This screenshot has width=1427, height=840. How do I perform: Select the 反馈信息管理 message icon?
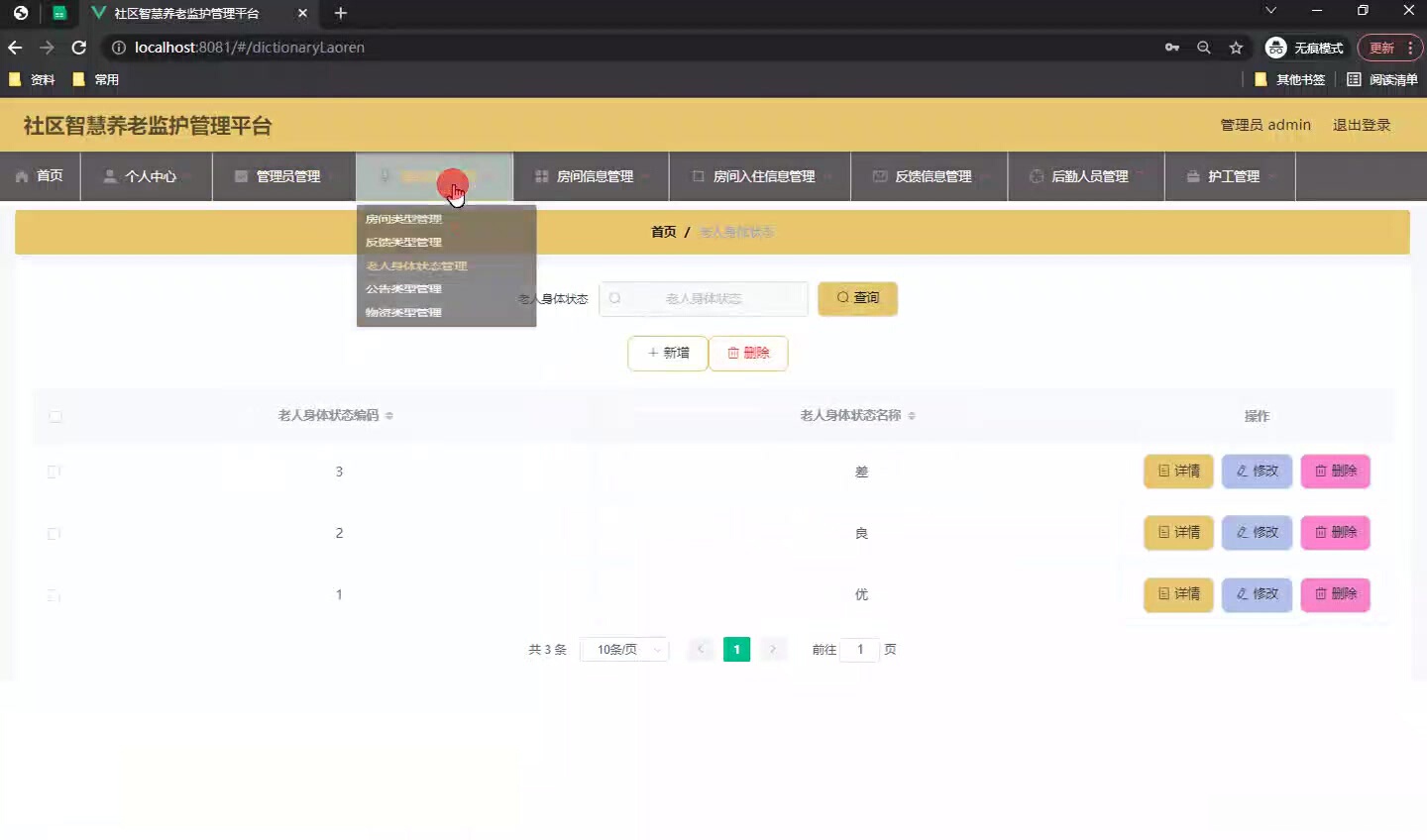pos(878,176)
